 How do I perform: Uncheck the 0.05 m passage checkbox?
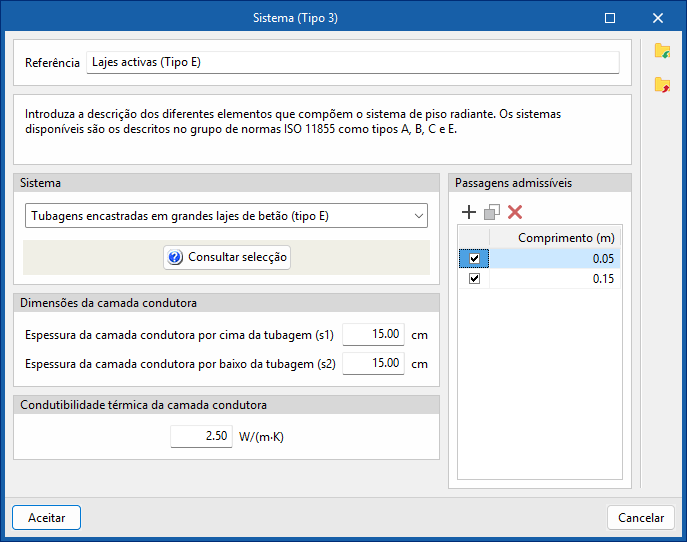pos(474,259)
